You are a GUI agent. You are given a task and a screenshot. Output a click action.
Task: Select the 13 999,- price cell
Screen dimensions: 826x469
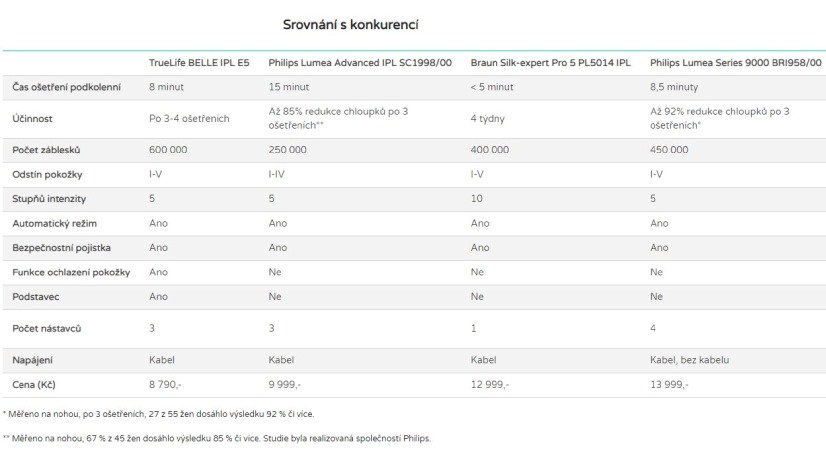point(671,383)
